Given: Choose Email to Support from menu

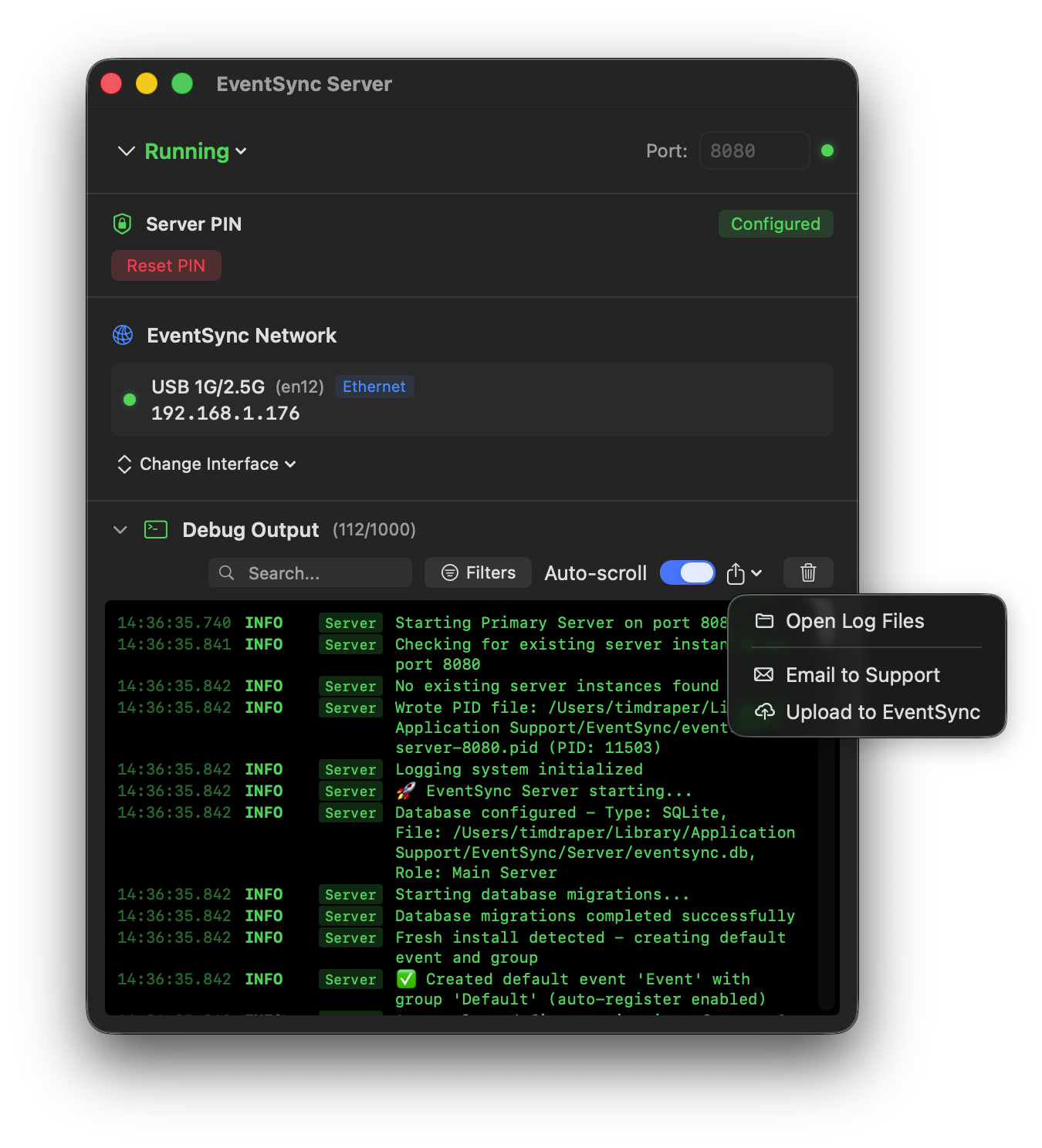Looking at the screenshot, I should point(867,675).
